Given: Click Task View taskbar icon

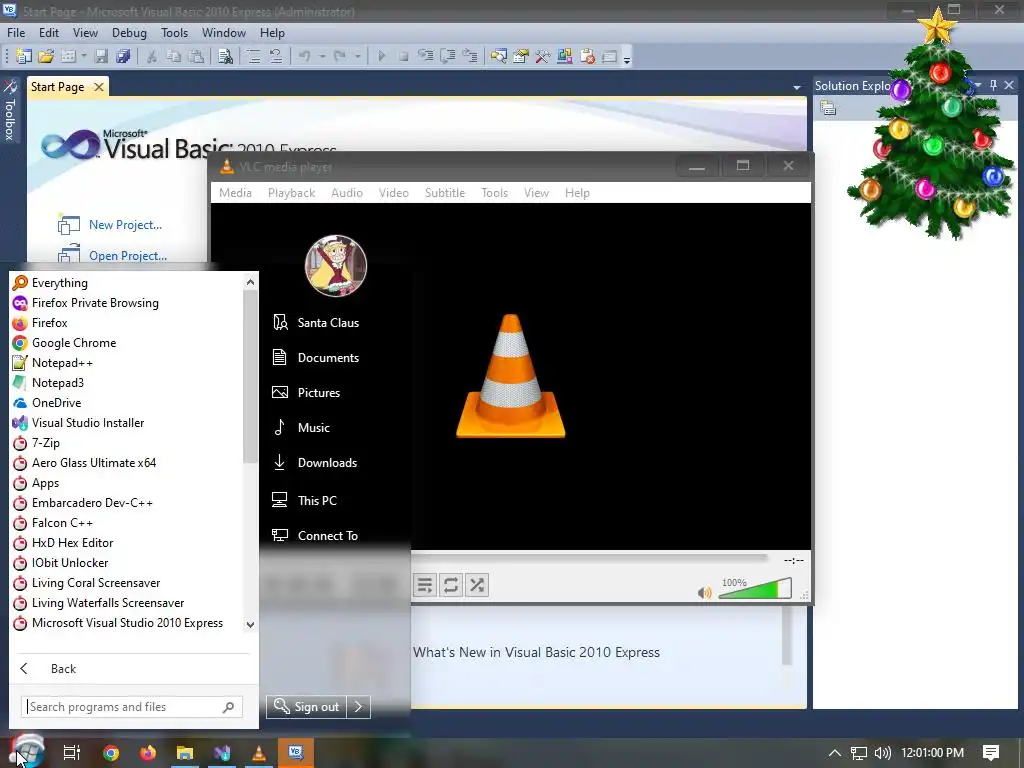Looking at the screenshot, I should 72,753.
